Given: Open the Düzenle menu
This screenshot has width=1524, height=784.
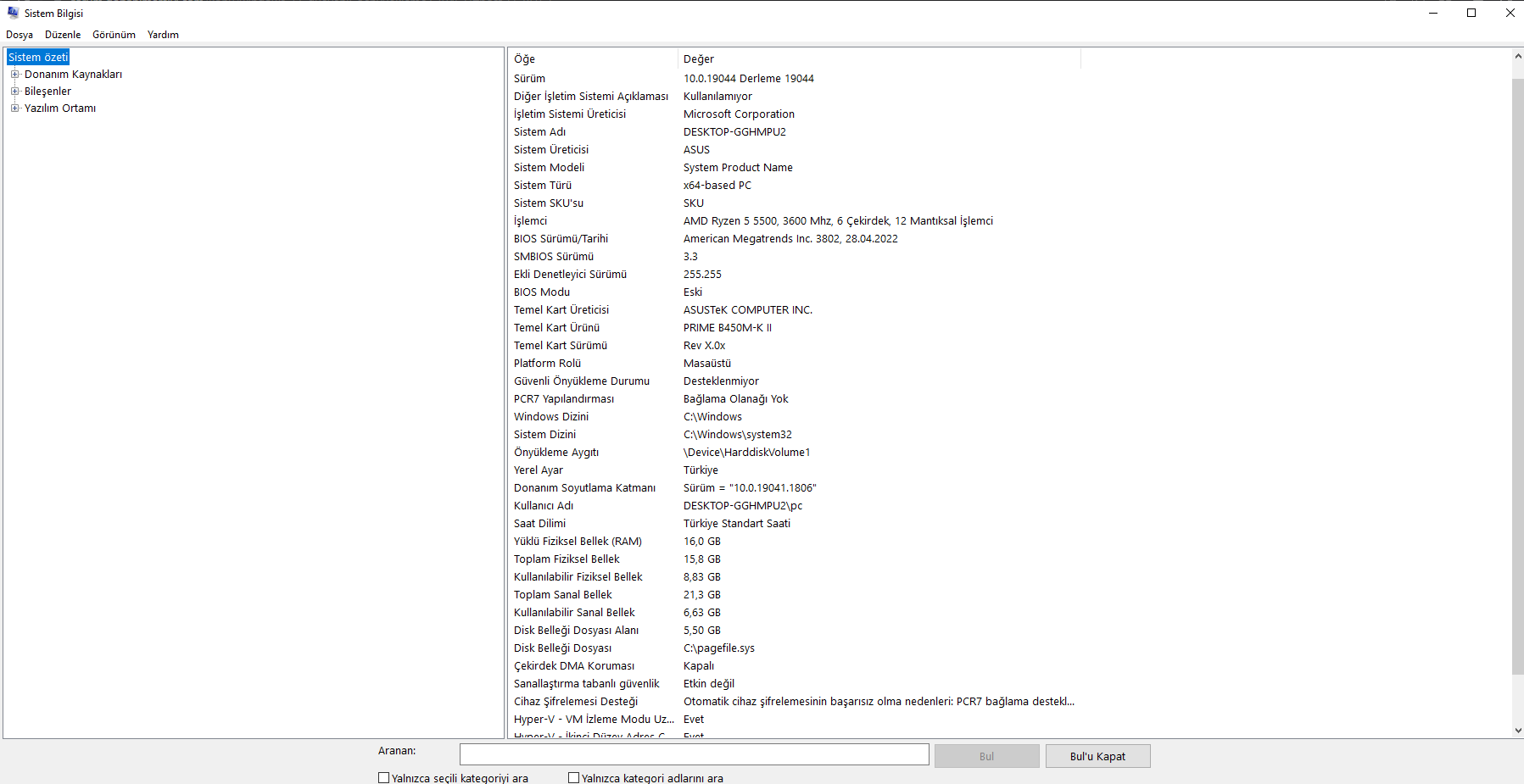Looking at the screenshot, I should (x=63, y=35).
